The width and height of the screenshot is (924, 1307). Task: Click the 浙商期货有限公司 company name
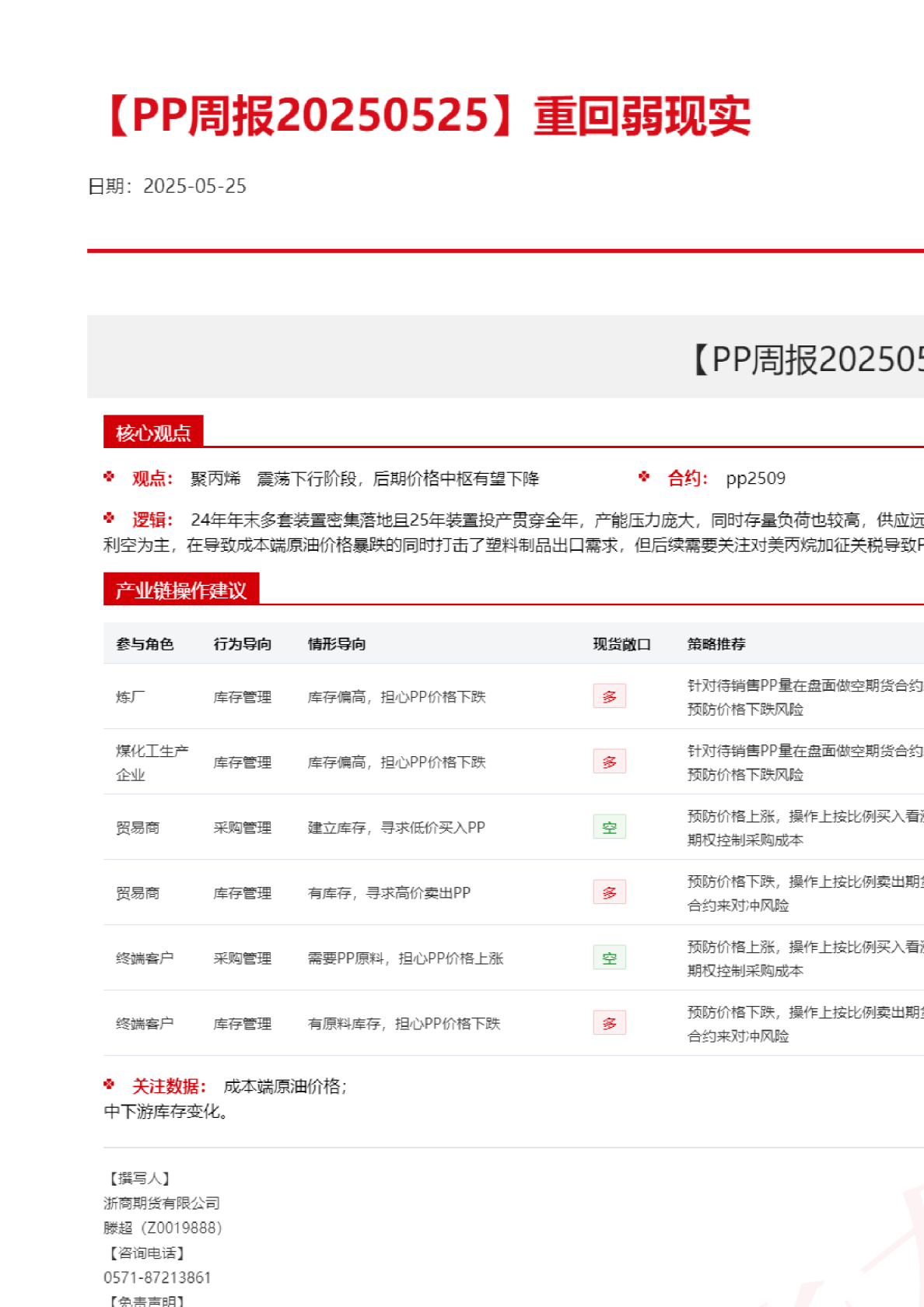[x=162, y=1203]
